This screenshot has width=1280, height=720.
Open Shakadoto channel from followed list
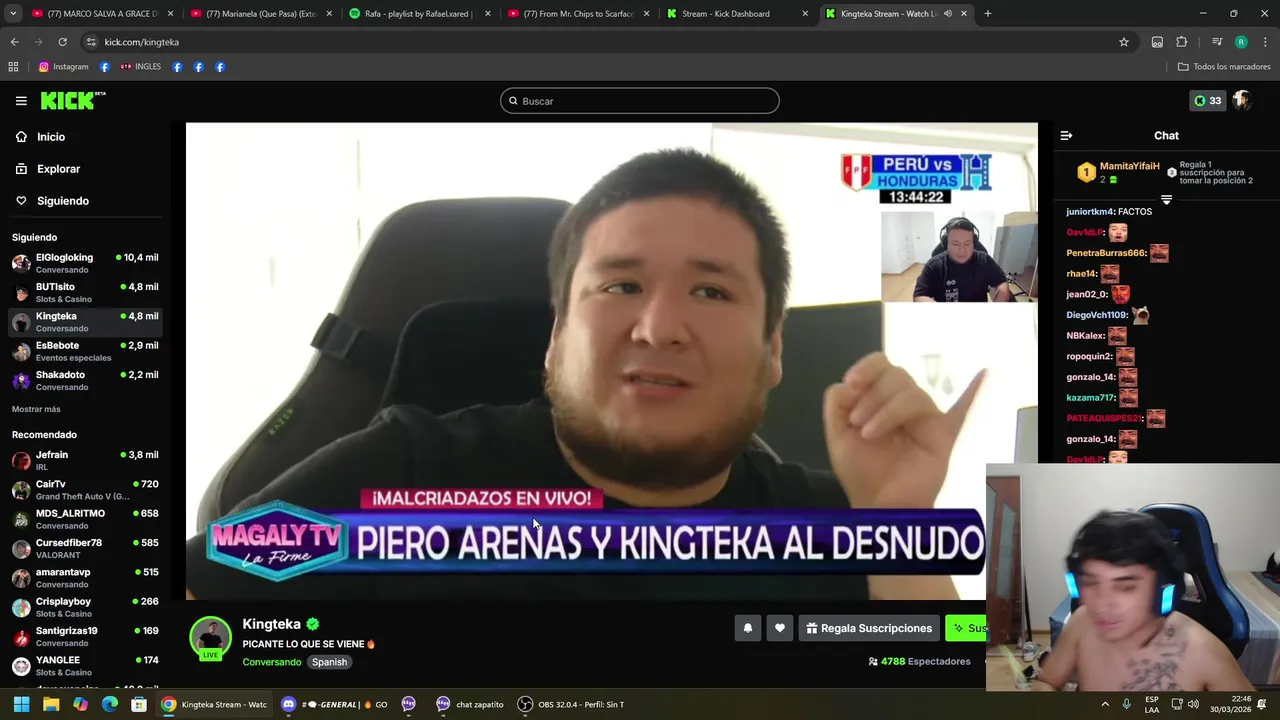point(85,380)
